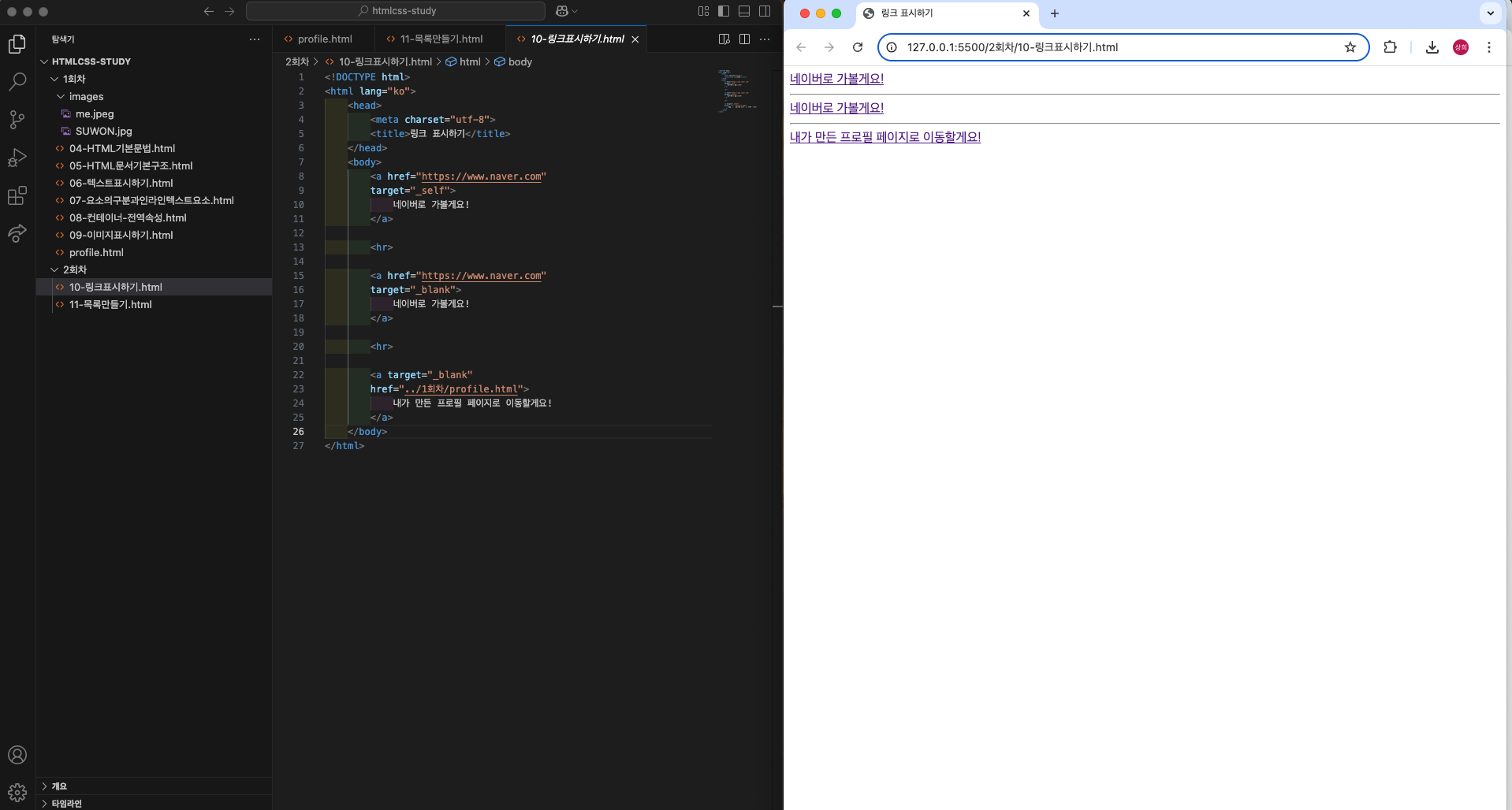Click the 2회차 breadcrumb segment
Screen dimensions: 1512x810
tap(297, 61)
